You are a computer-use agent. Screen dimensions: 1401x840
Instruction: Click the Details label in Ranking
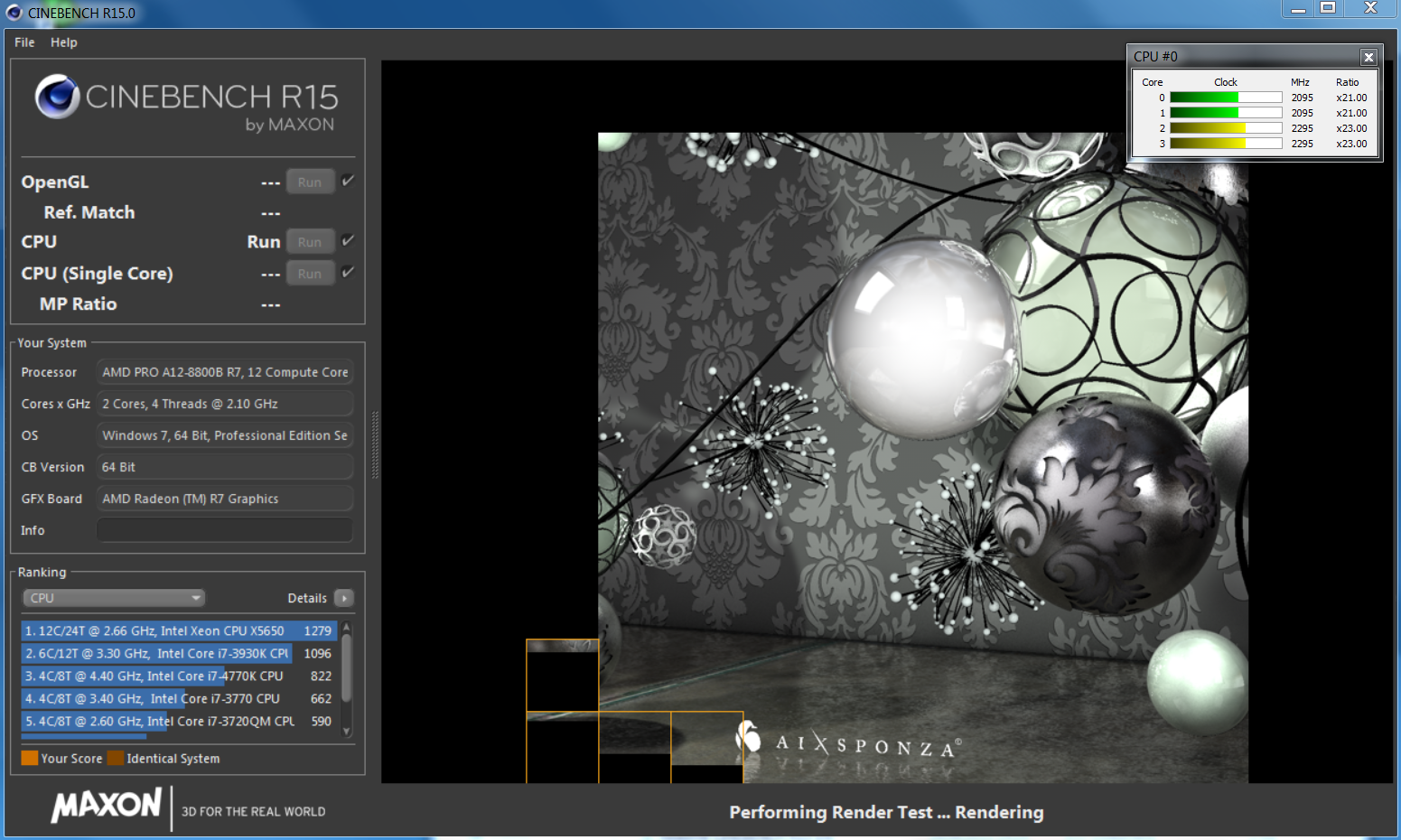click(x=307, y=598)
